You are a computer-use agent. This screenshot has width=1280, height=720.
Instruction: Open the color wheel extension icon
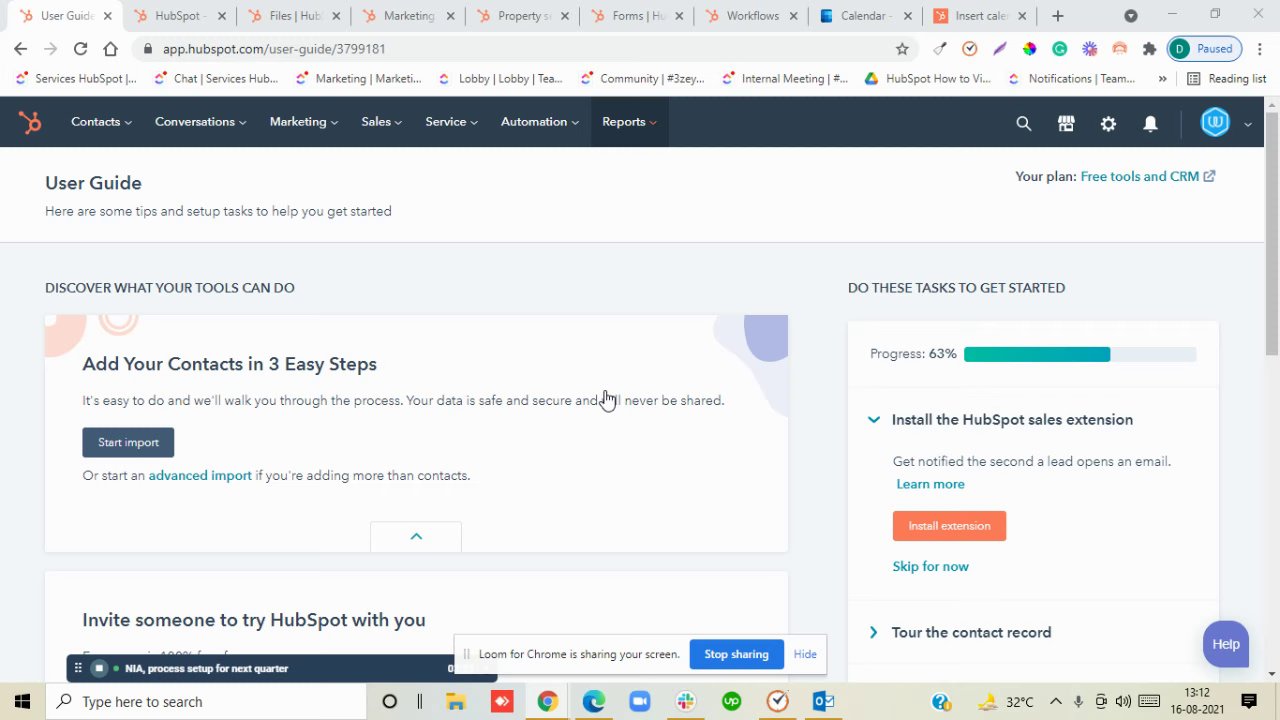1029,48
